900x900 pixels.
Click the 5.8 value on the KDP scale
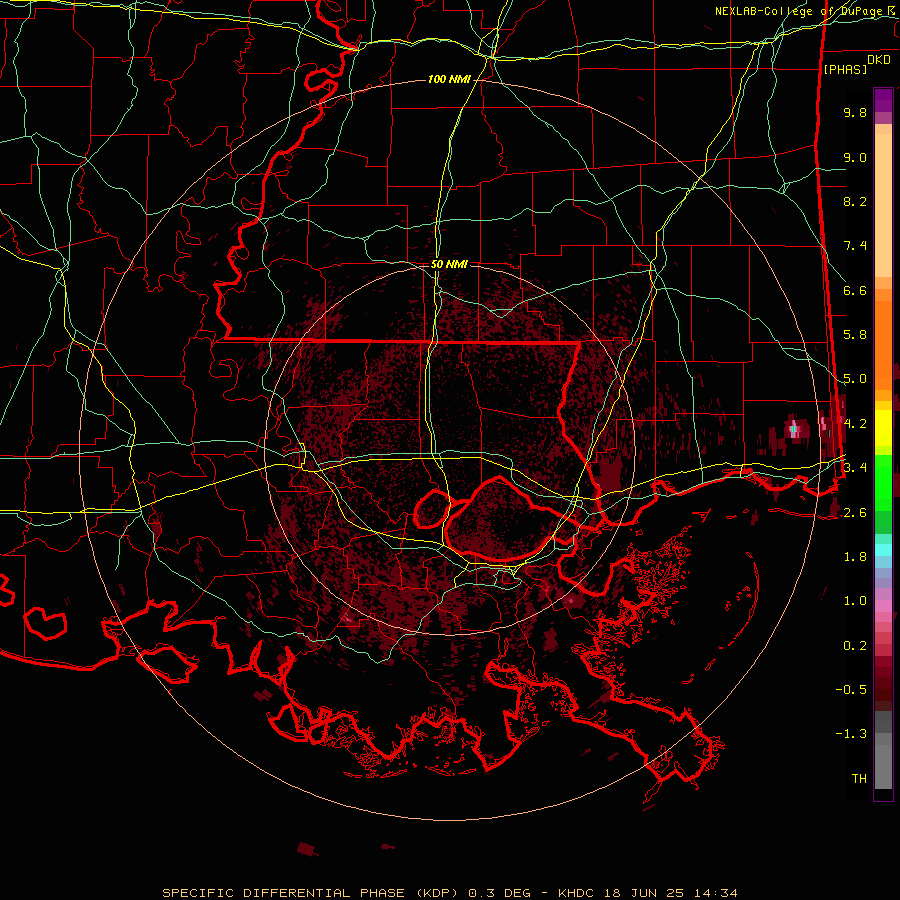click(x=855, y=335)
